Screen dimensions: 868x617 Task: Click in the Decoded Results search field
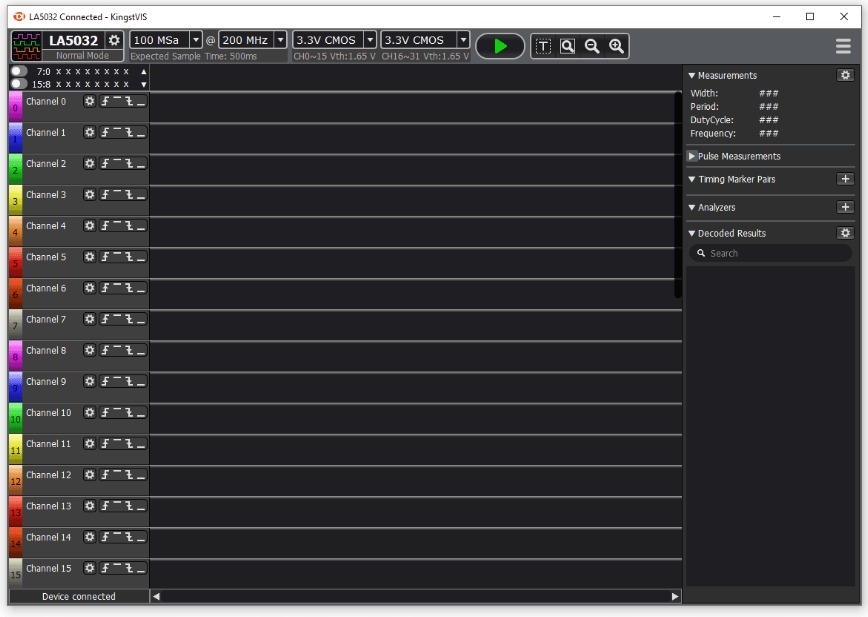(x=770, y=253)
